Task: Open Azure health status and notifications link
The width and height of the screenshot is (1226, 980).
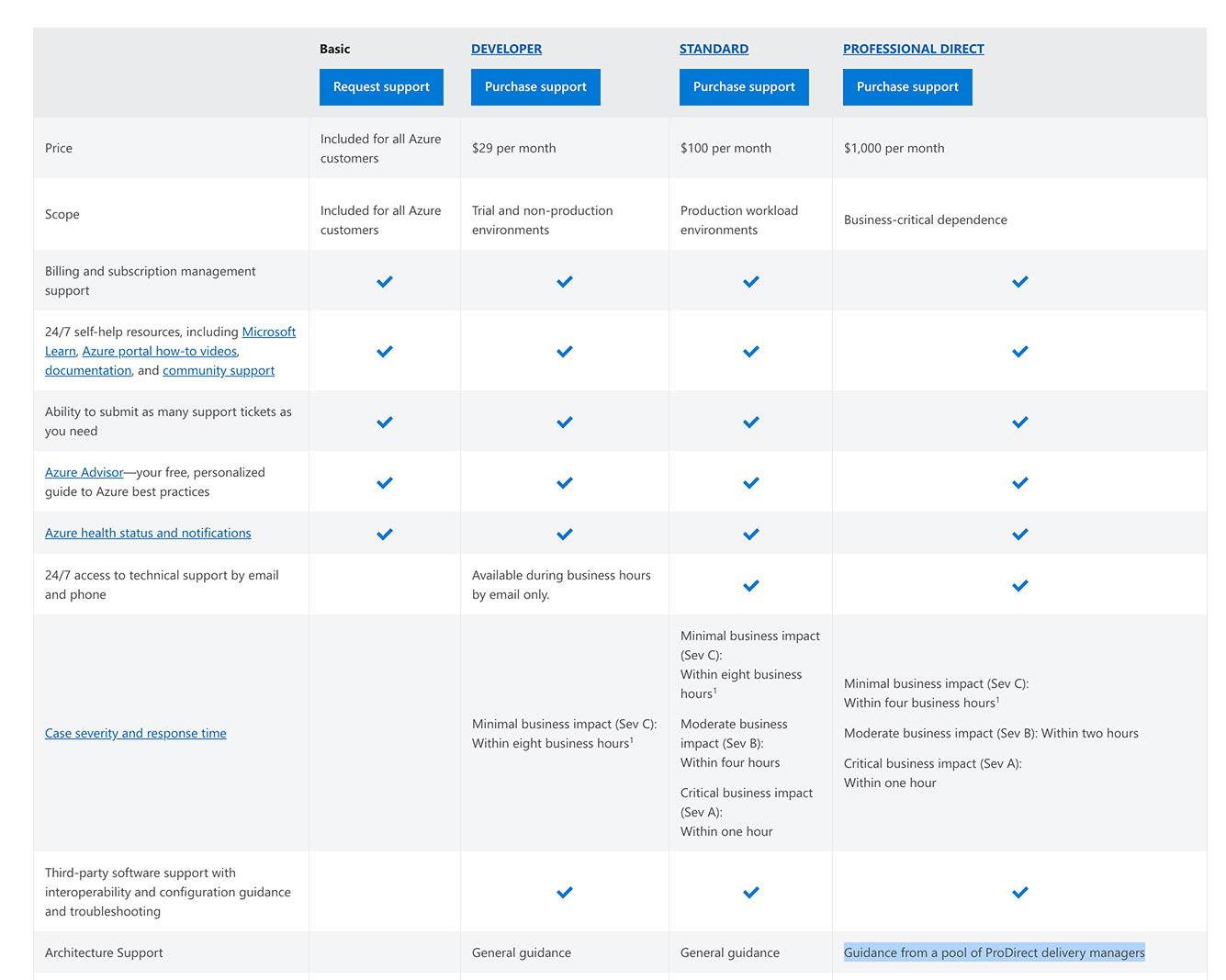Action: [x=148, y=533]
